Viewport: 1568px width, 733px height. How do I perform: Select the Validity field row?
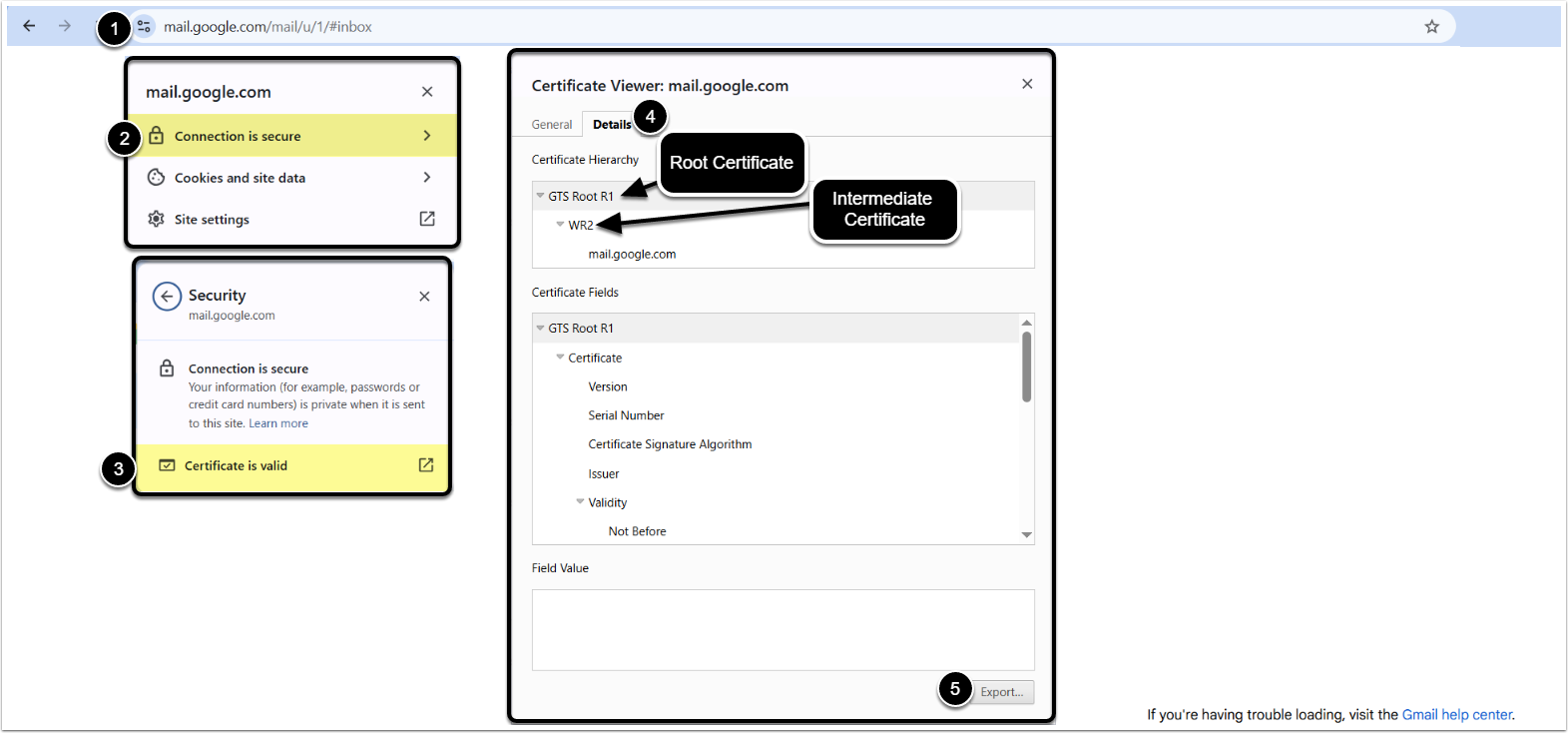[776, 503]
